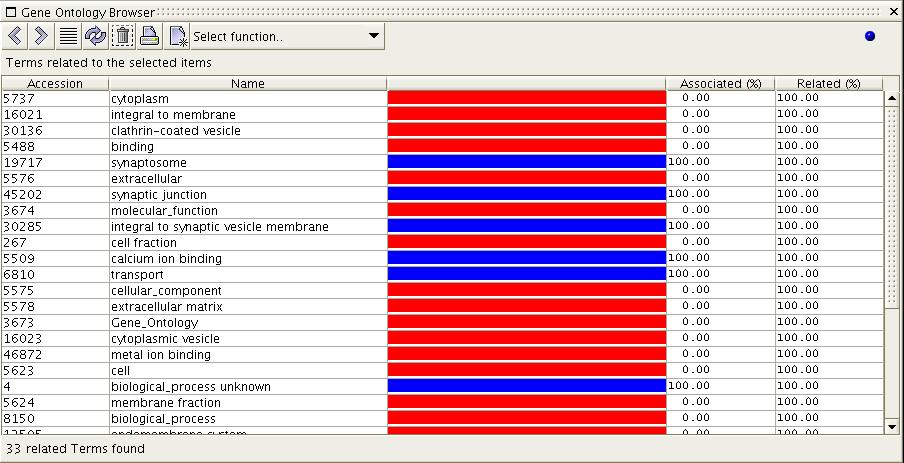The height and width of the screenshot is (463, 904).
Task: Click the blue bar for synaptosome
Action: [x=526, y=163]
